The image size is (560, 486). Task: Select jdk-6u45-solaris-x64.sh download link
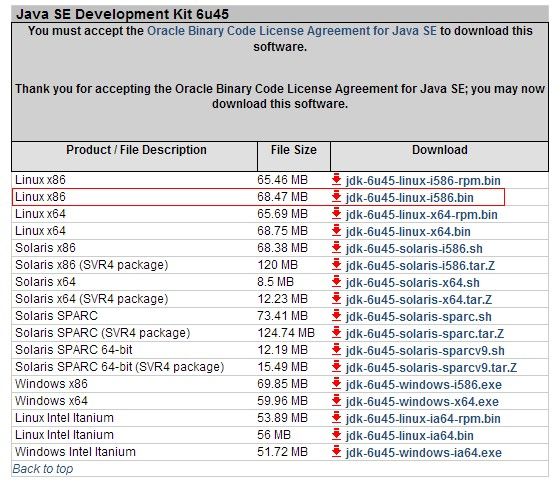pos(412,283)
